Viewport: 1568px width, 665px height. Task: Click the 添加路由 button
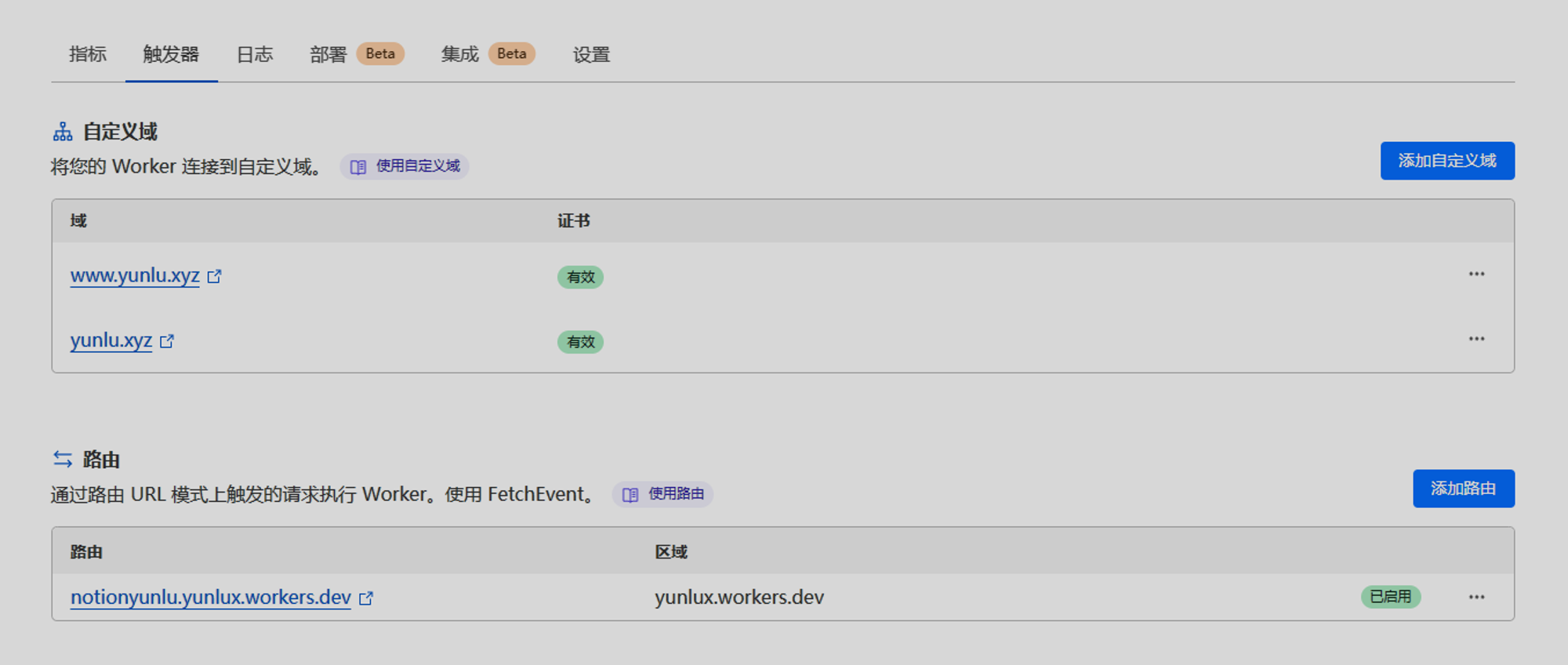tap(1463, 489)
